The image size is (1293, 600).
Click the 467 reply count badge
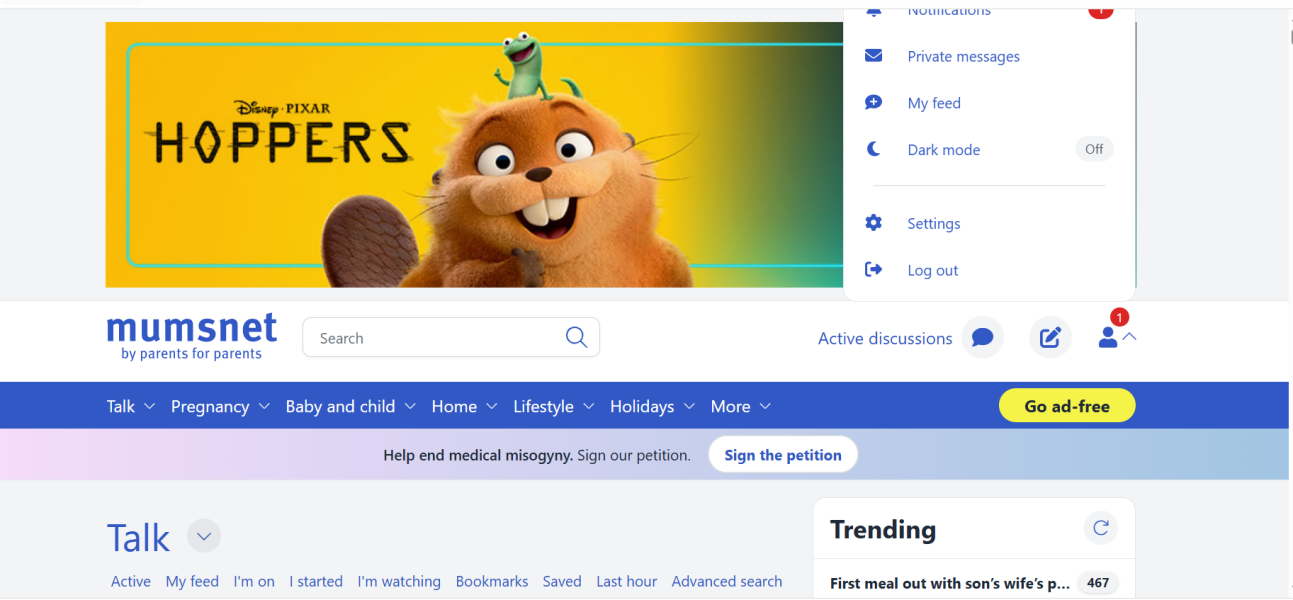(x=1098, y=583)
